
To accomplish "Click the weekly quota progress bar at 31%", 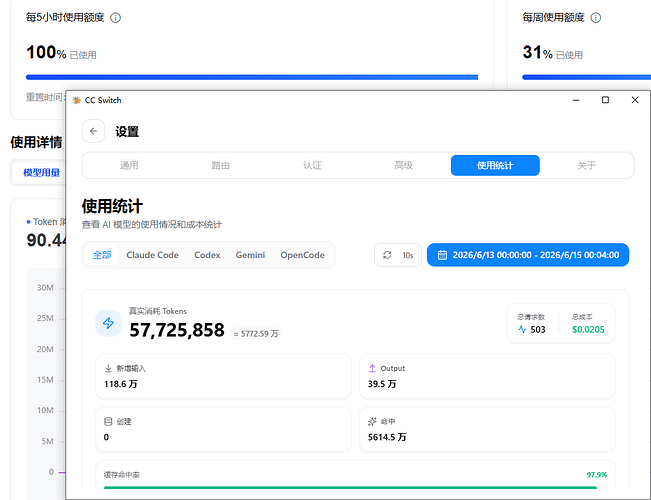I will click(586, 77).
